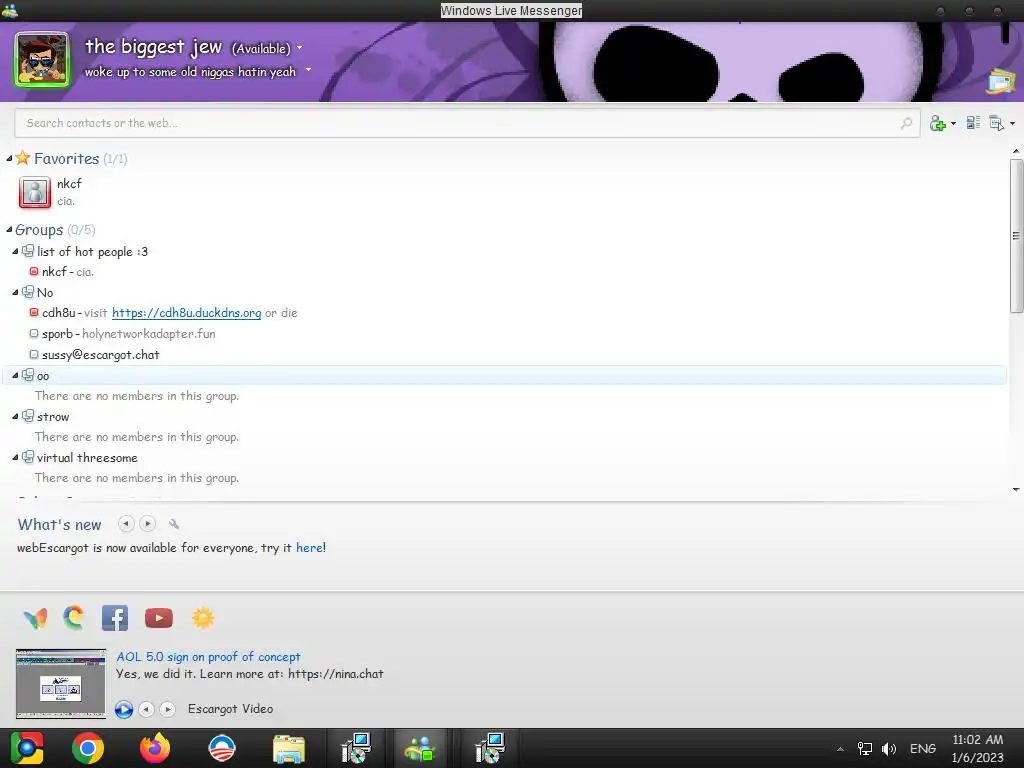Play the Escargot Video
This screenshot has height=768, width=1024.
point(123,709)
